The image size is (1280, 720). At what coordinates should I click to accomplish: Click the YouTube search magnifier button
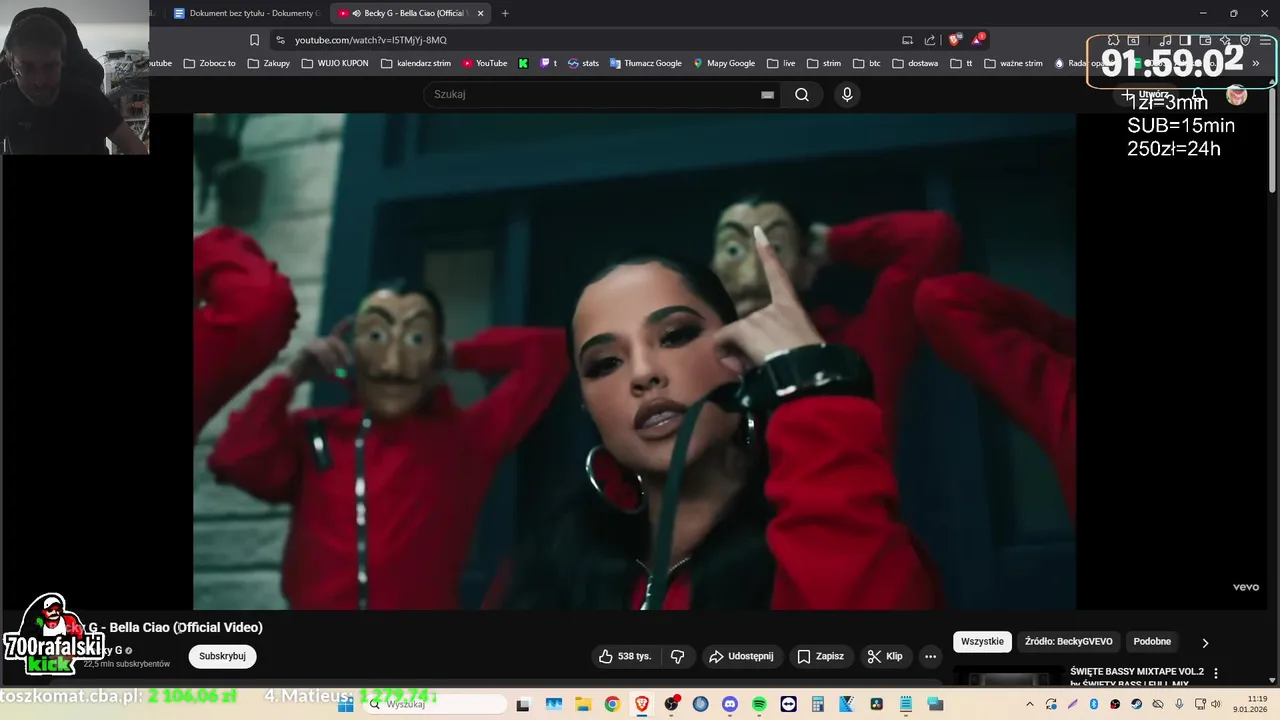tap(802, 95)
